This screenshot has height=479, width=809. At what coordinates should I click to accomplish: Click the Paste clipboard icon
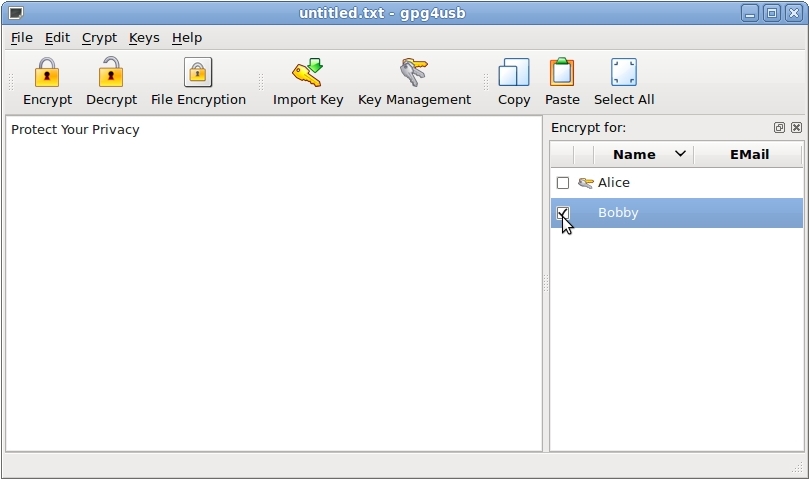562,72
